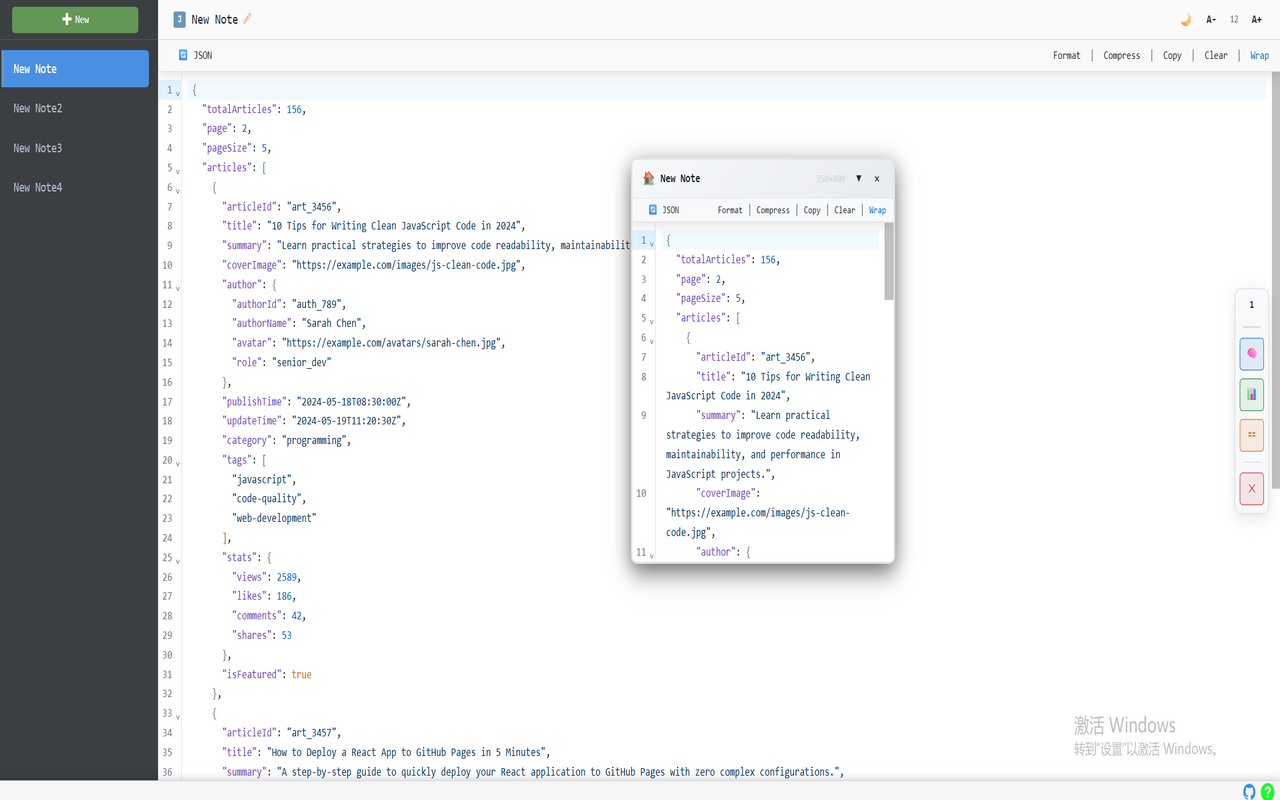Click Format in the popup toolbar
Viewport: 1280px width, 800px height.
(730, 210)
